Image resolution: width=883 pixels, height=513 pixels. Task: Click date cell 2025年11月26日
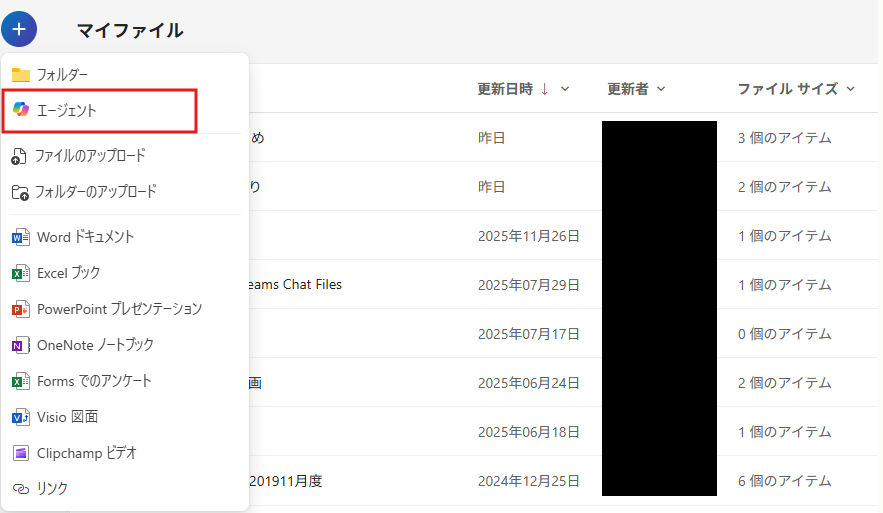[x=529, y=236]
